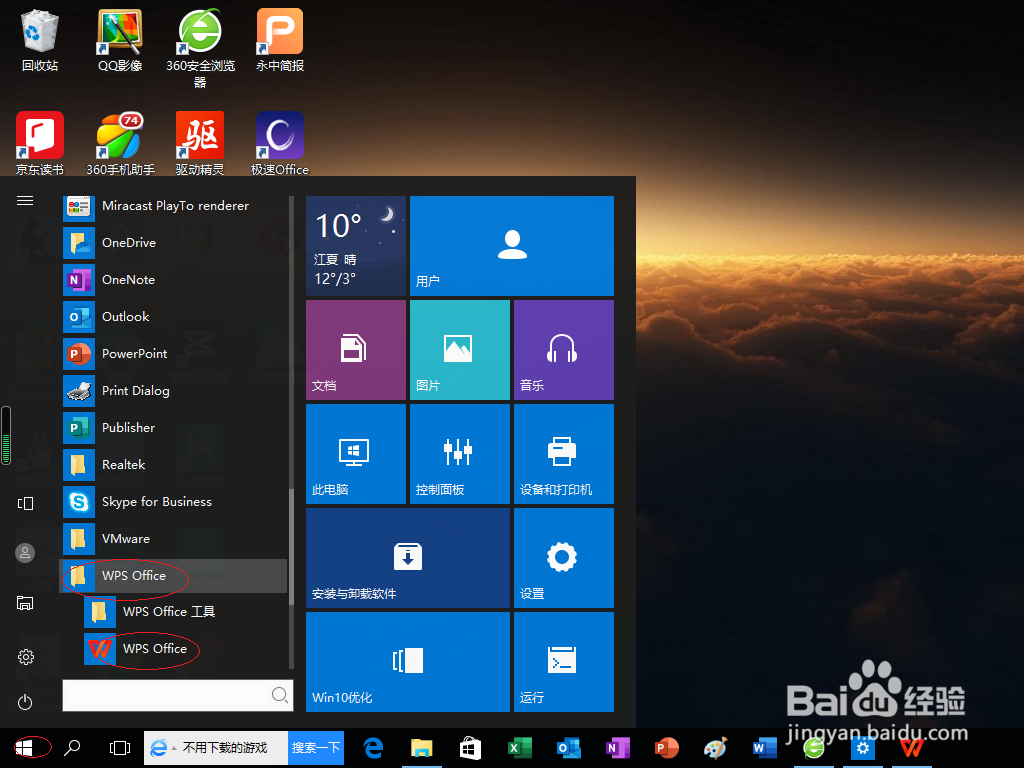Viewport: 1024px width, 768px height.
Task: Click the Start menu search box
Action: click(x=178, y=695)
